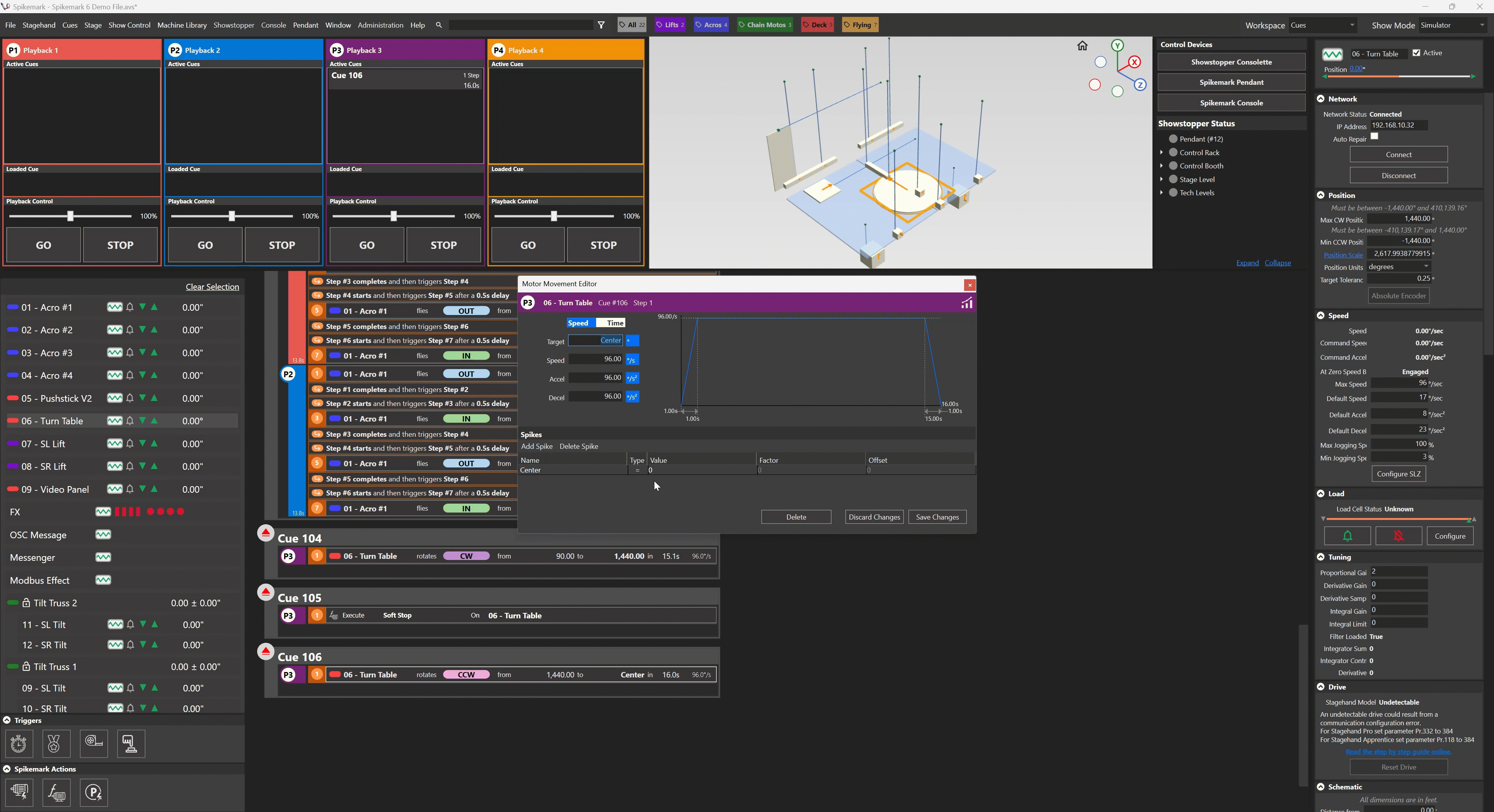
Task: Toggle the CCW direction pill in Cue 106
Action: point(466,675)
